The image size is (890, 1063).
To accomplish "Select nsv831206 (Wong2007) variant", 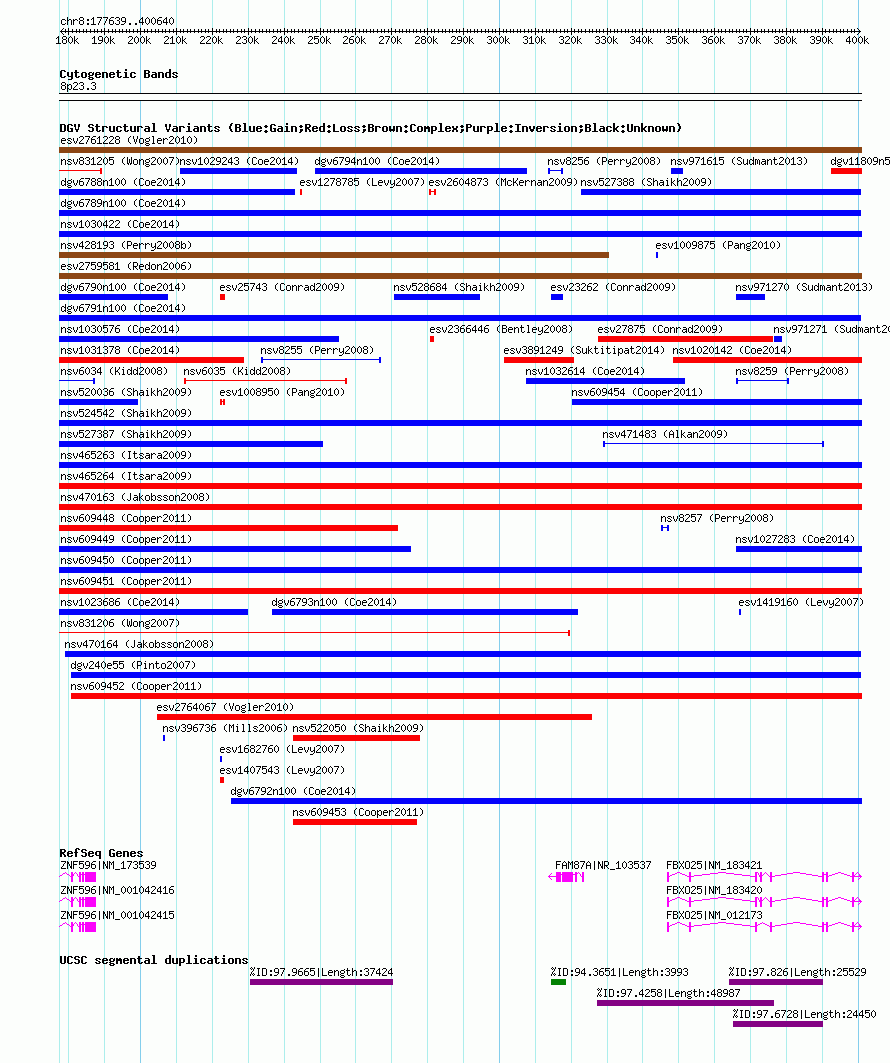I will click(x=315, y=633).
